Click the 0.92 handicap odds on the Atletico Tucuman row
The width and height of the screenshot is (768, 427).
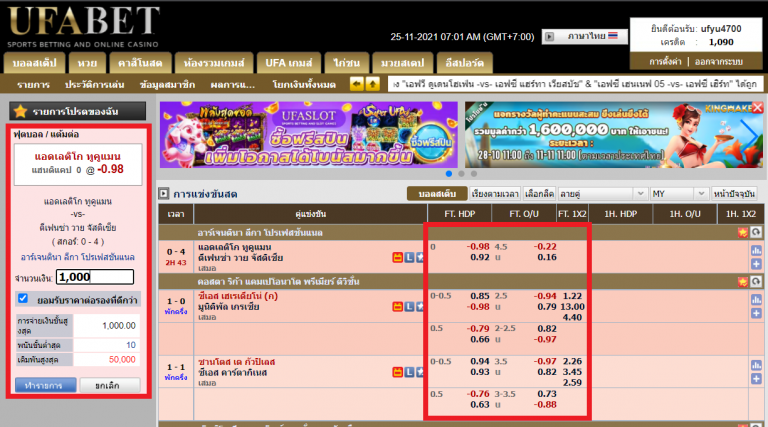pyautogui.click(x=480, y=257)
